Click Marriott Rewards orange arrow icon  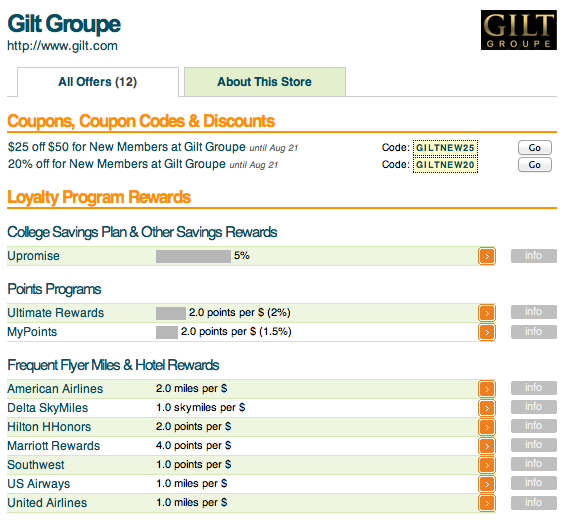pyautogui.click(x=487, y=446)
